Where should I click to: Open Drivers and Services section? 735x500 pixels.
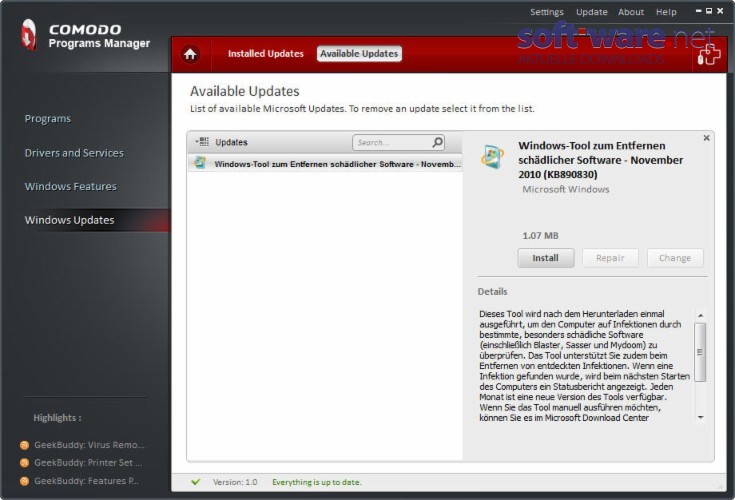(x=74, y=153)
